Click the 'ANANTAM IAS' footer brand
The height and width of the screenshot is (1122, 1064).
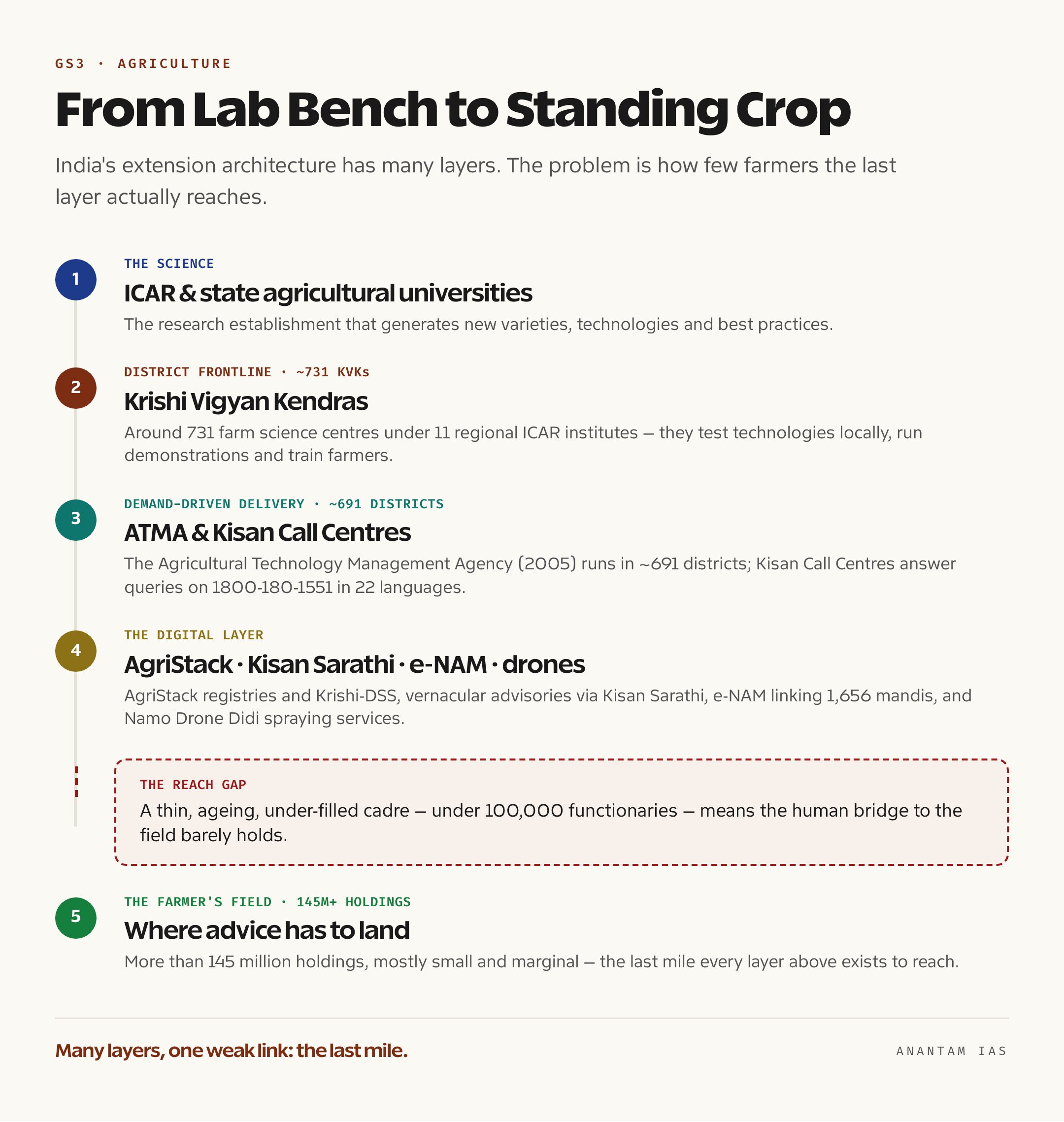(x=951, y=1051)
